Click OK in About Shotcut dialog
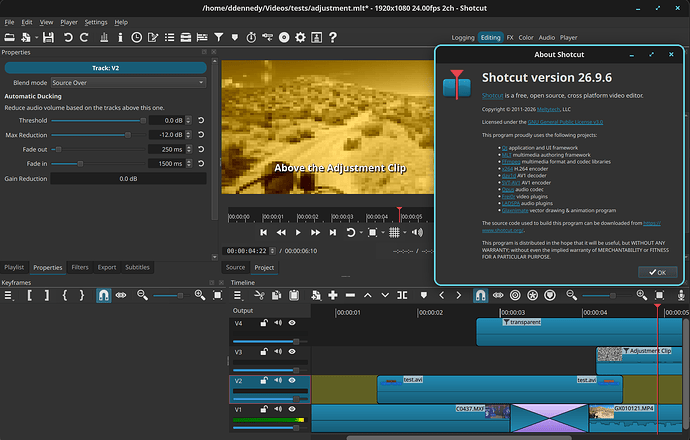The width and height of the screenshot is (690, 440). point(657,272)
